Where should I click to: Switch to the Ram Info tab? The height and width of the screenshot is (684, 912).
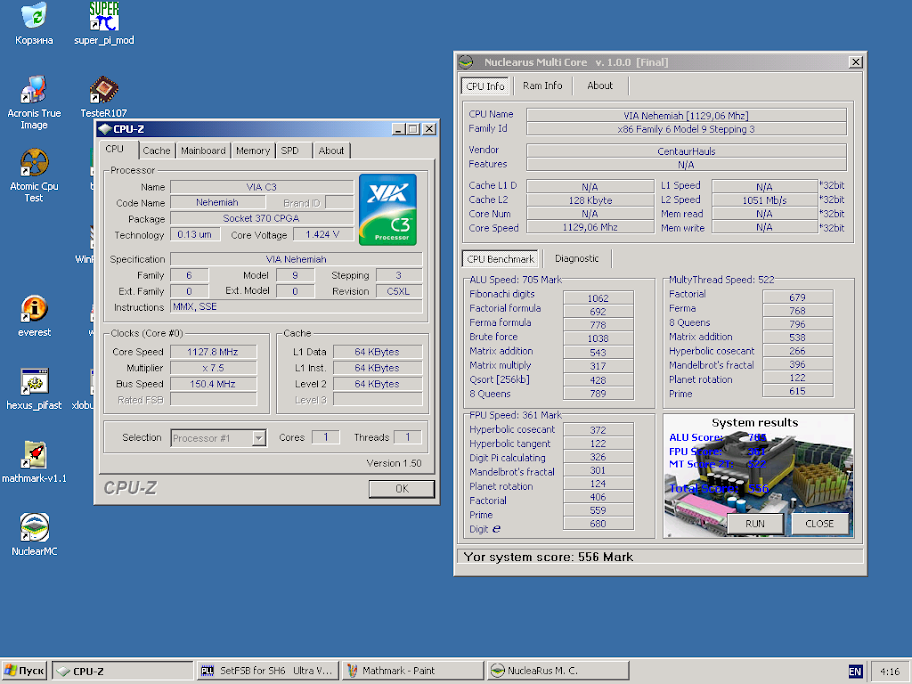tap(543, 86)
